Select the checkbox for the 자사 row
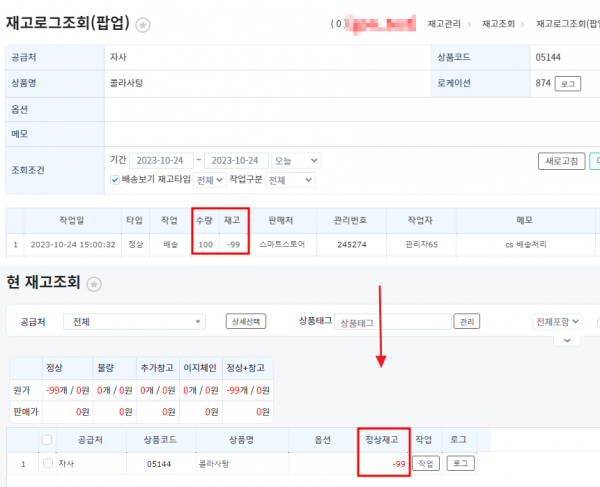The width and height of the screenshot is (600, 487). pyautogui.click(x=46, y=463)
